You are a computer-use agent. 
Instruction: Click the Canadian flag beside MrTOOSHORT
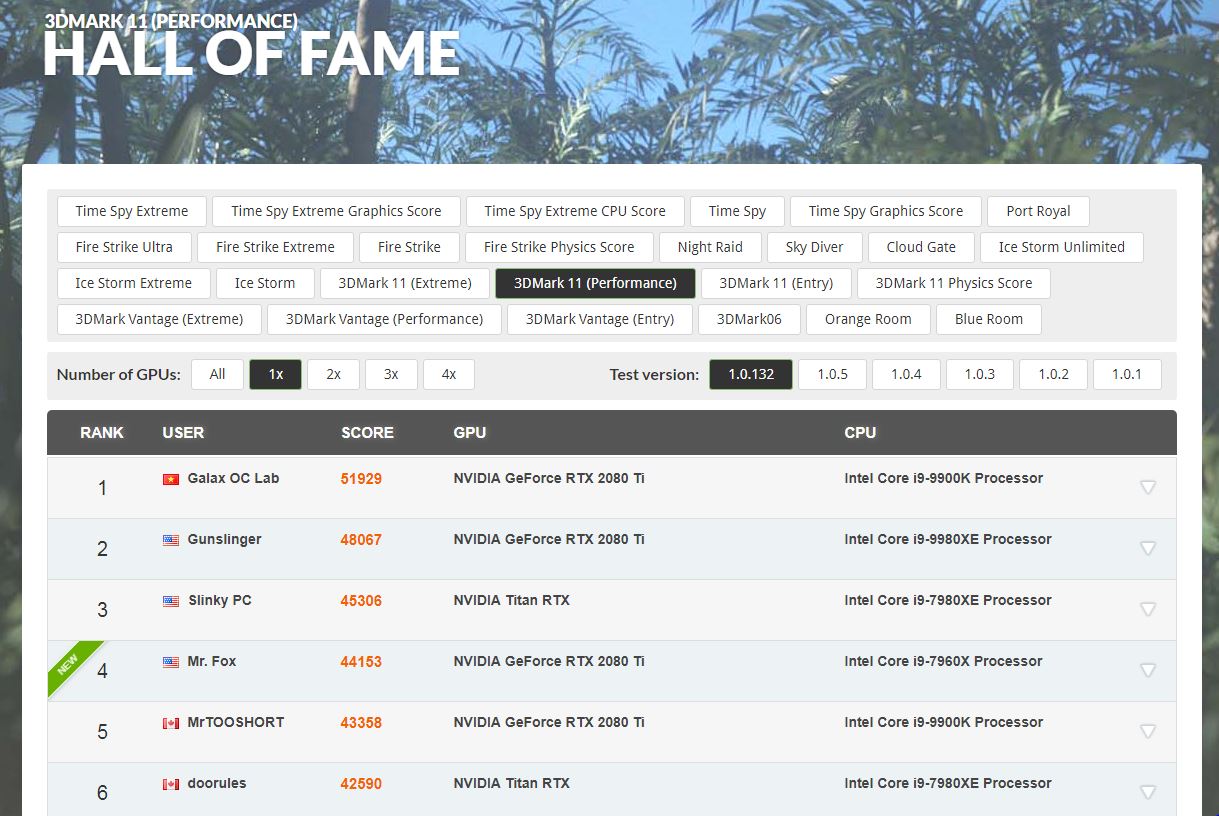point(171,723)
